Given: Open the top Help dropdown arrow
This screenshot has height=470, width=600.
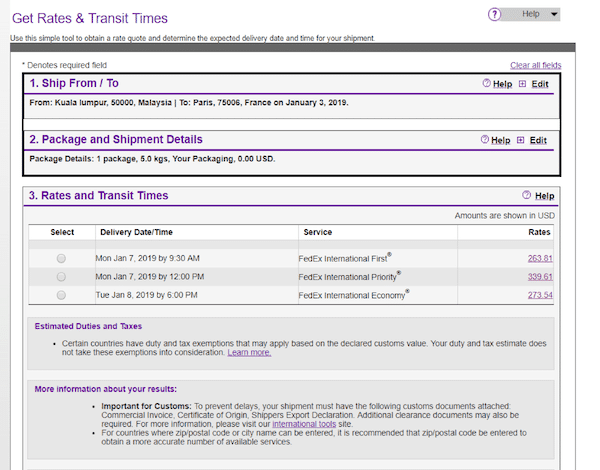Looking at the screenshot, I should (x=554, y=15).
